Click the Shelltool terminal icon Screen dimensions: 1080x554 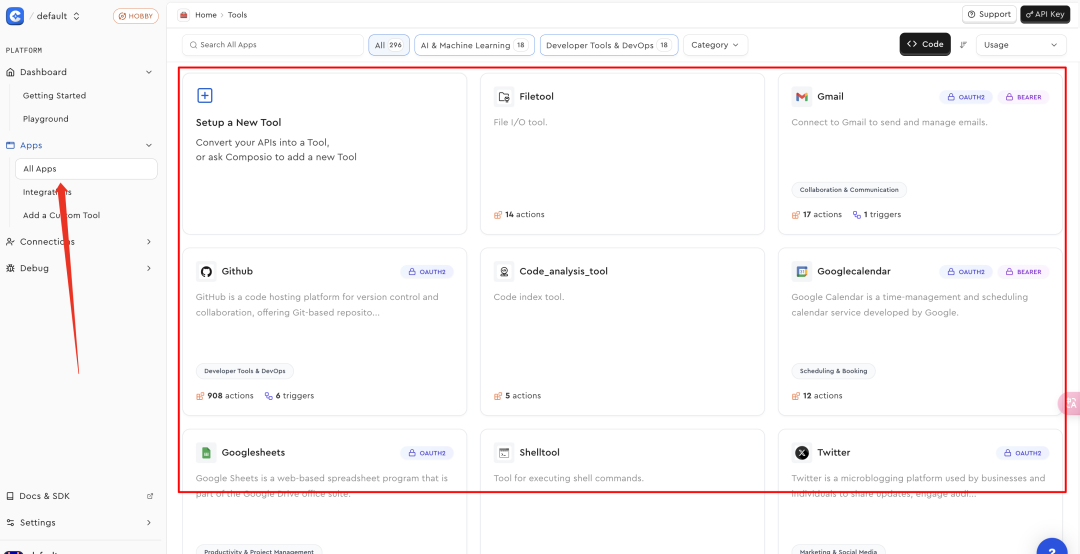[504, 453]
